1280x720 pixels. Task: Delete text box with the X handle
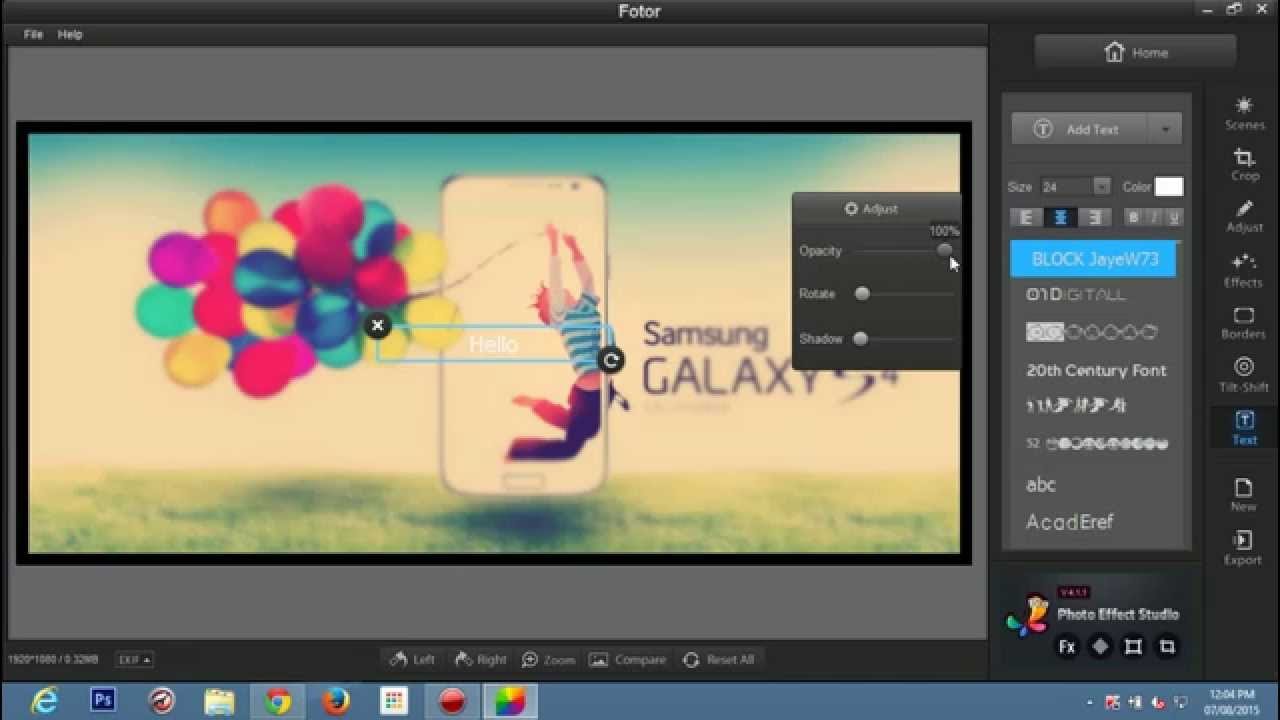tap(377, 325)
